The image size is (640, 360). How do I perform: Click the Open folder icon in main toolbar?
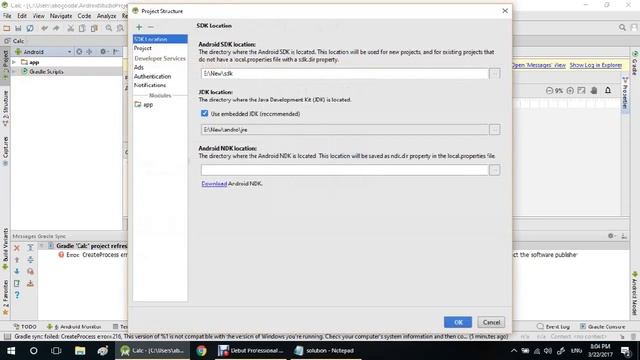tap(7, 28)
